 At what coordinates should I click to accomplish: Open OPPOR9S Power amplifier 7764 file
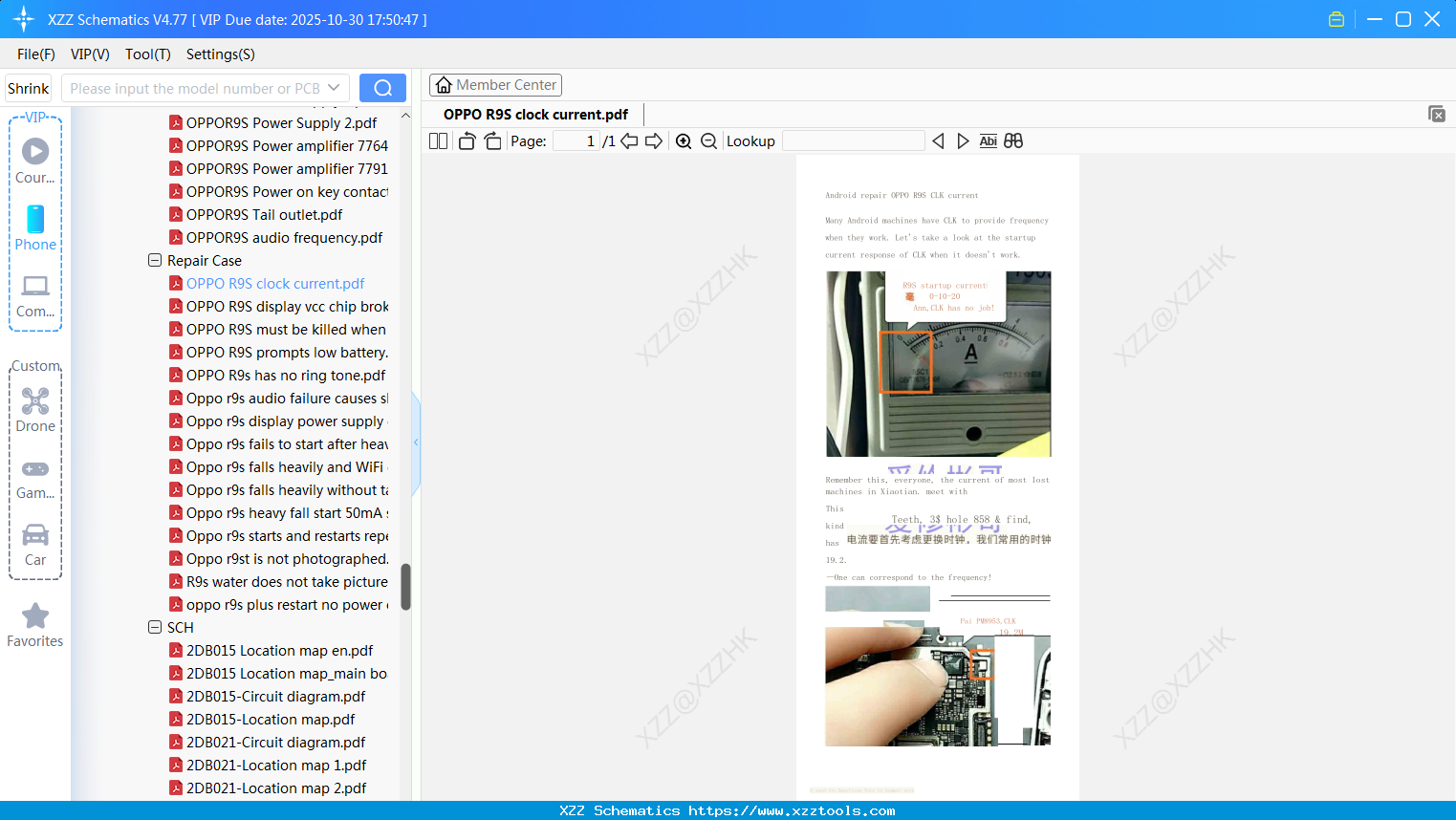point(287,146)
